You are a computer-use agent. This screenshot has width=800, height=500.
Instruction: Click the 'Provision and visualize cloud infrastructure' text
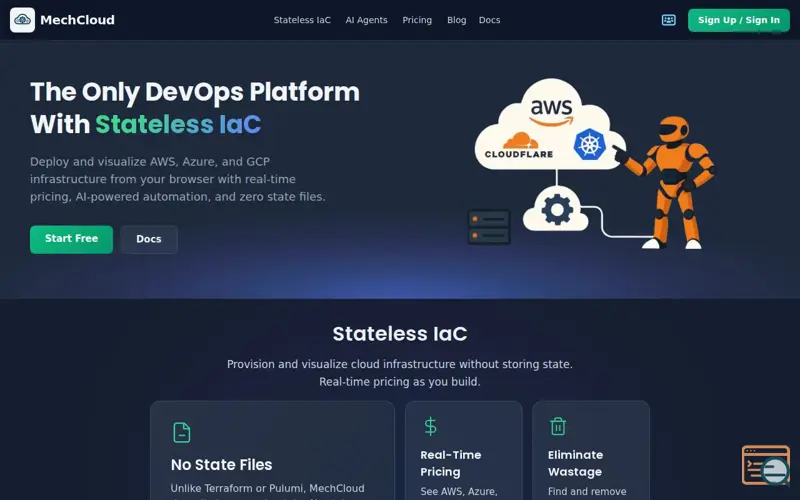tap(399, 364)
